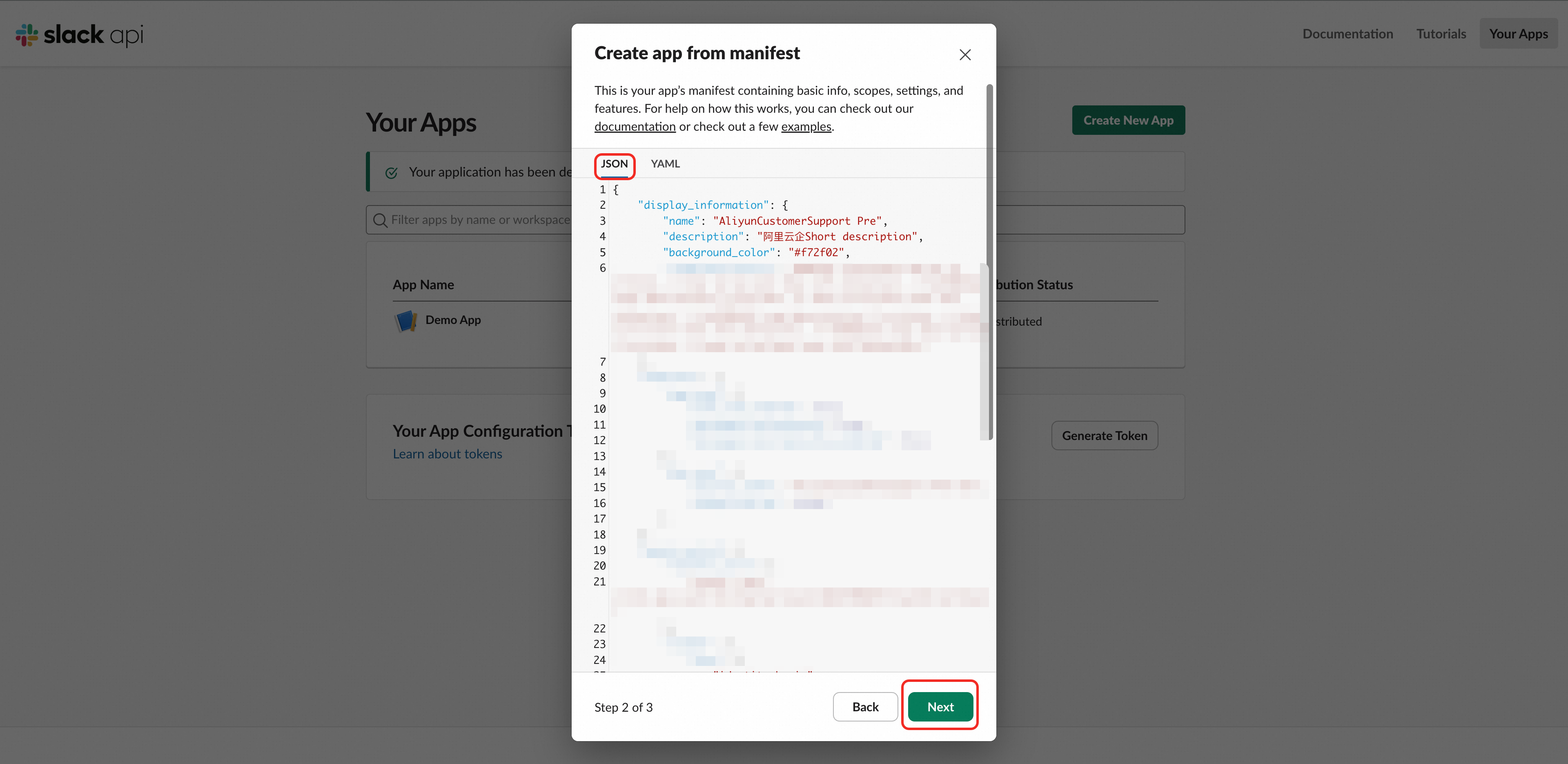
Task: Click the green success checkmark icon
Action: [392, 173]
